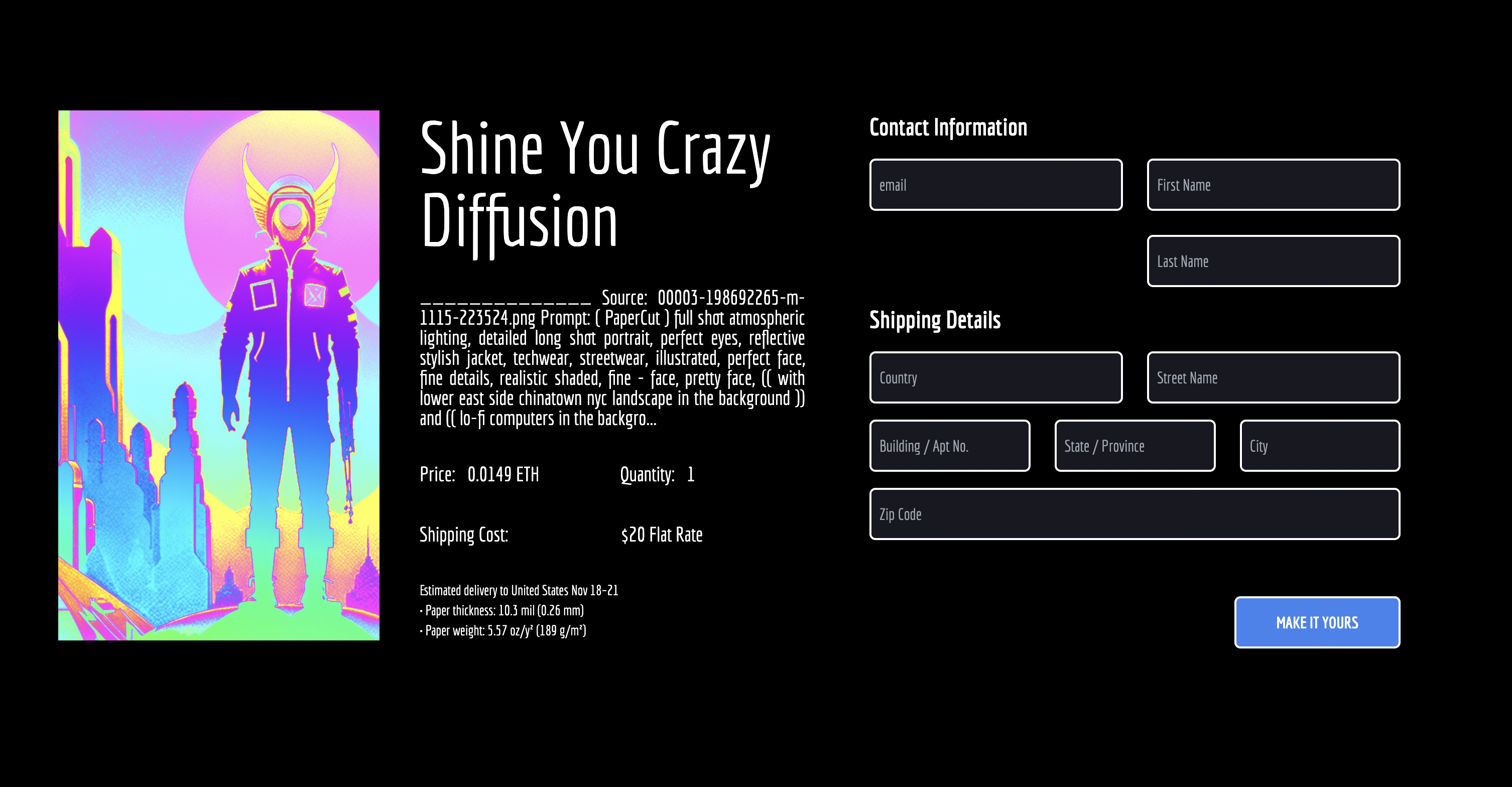
Task: Click the City input box
Action: click(1319, 446)
